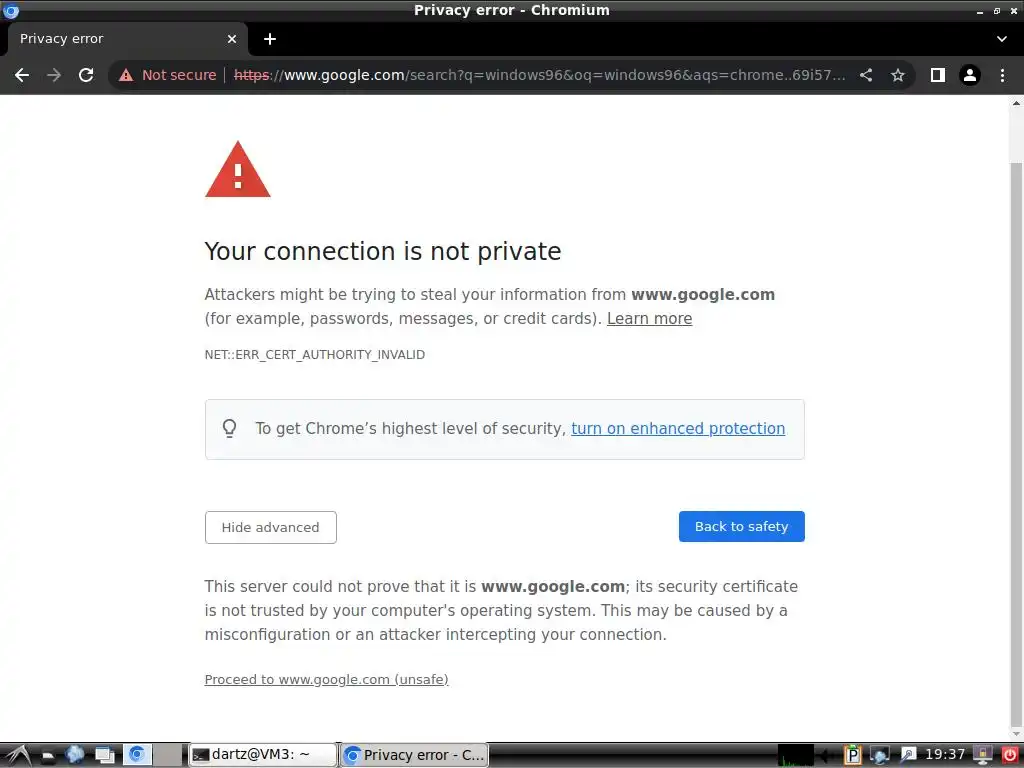
Task: Open the LXDE start menu icon
Action: click(17, 755)
